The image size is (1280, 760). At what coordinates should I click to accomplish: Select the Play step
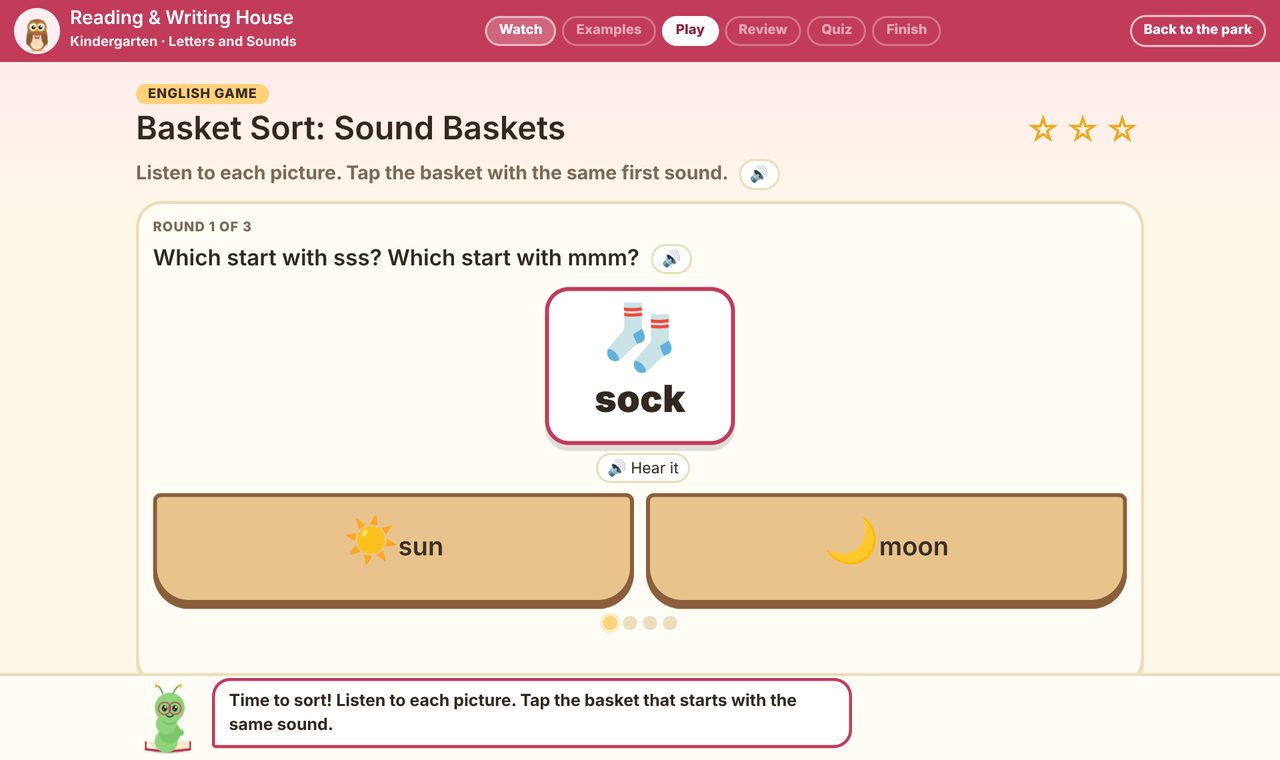690,30
